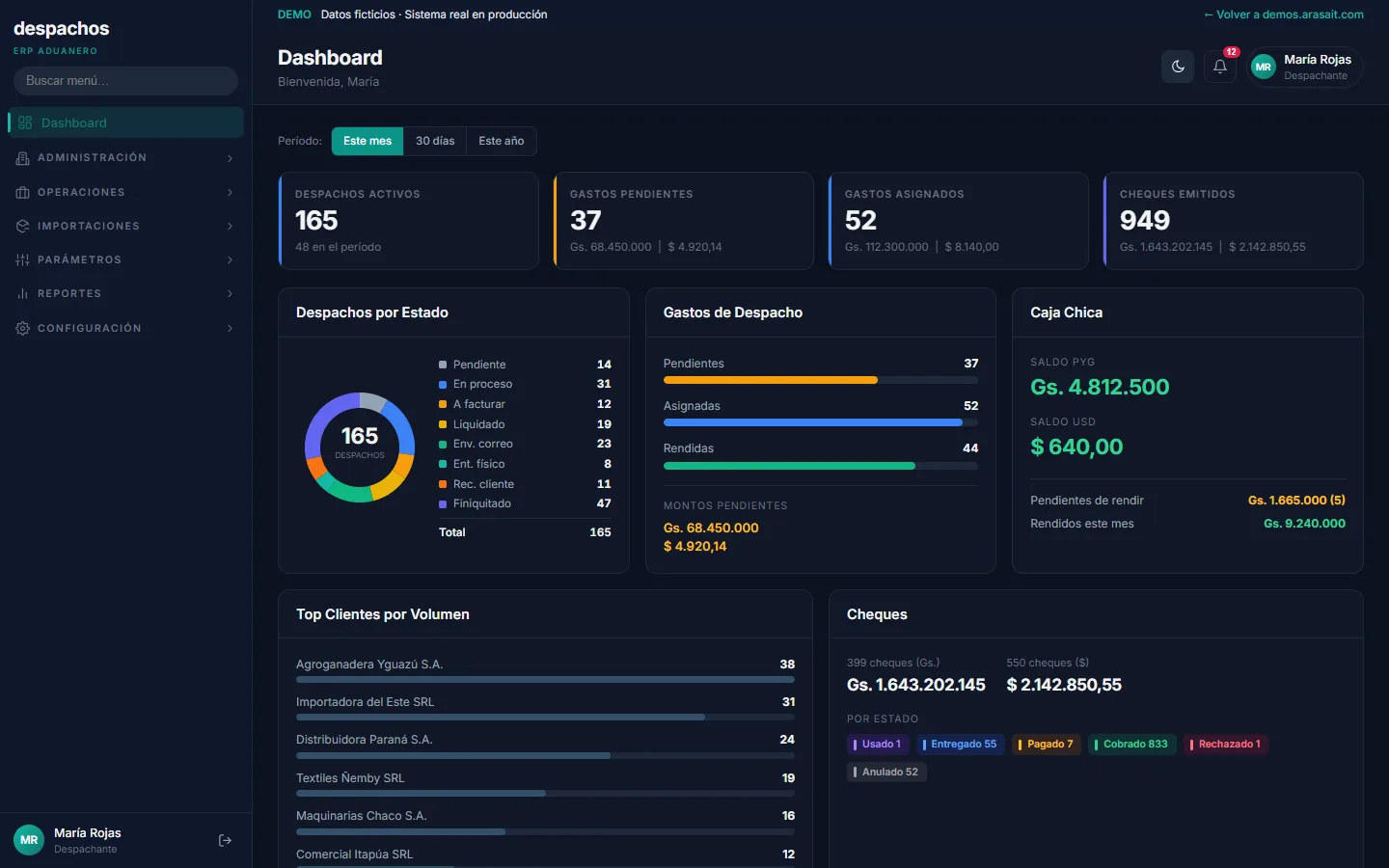Viewport: 1389px width, 868px height.
Task: Click the Buscar menú search field
Action: (125, 81)
